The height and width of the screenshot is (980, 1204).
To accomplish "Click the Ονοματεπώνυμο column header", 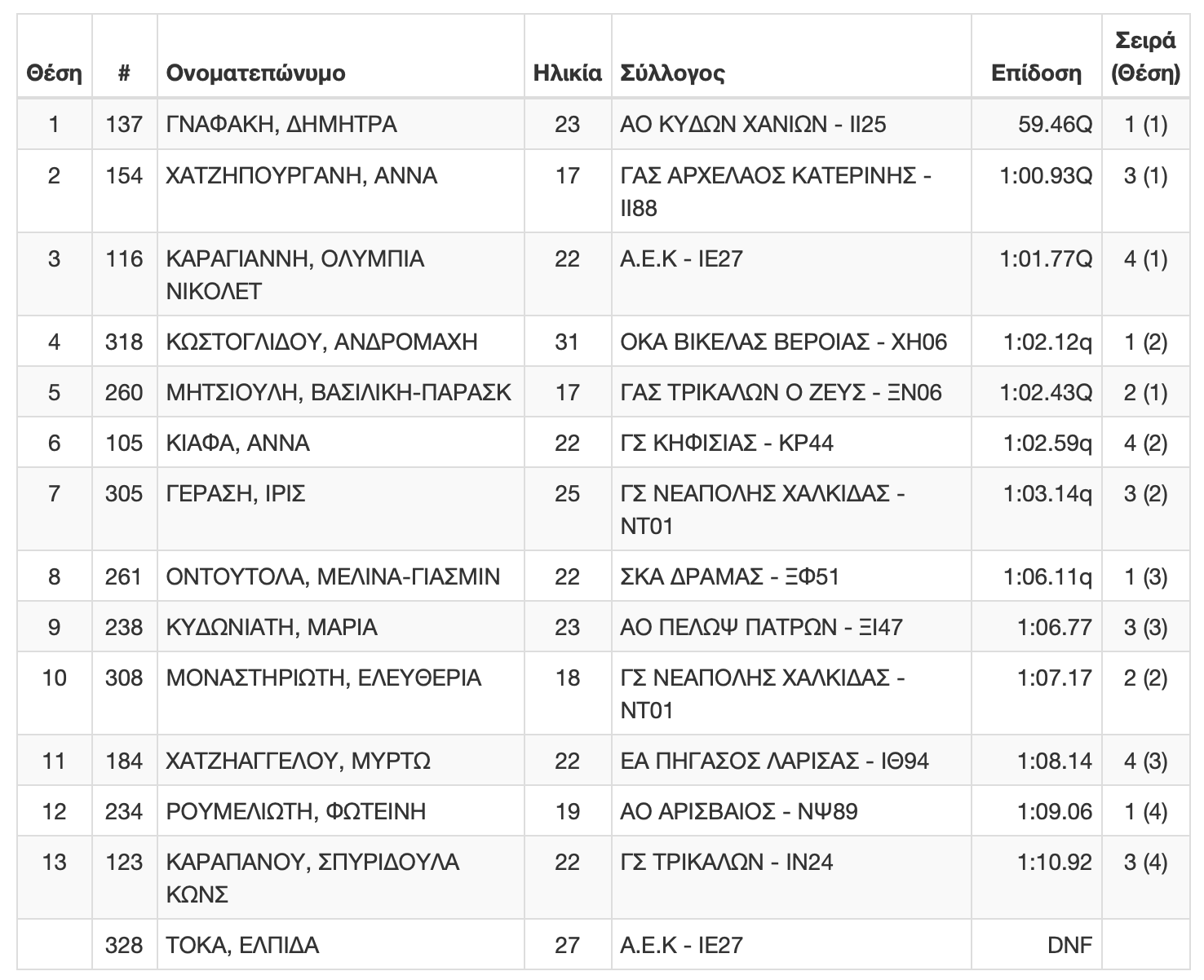I will point(255,73).
